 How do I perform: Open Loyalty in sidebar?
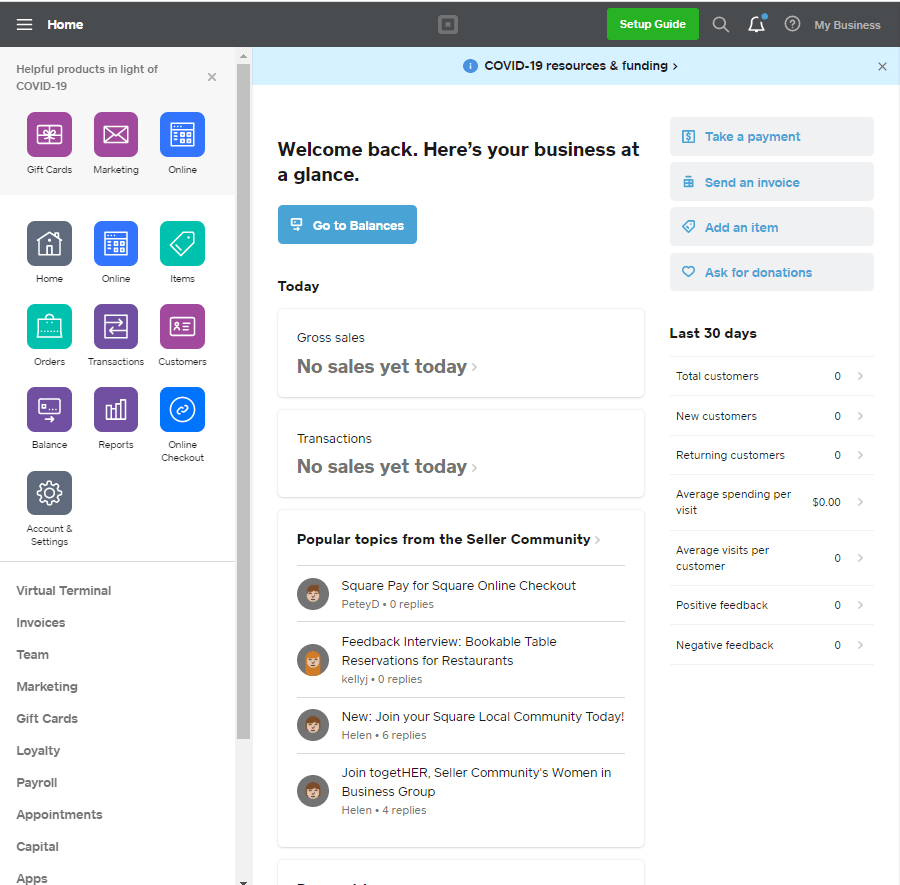[38, 751]
